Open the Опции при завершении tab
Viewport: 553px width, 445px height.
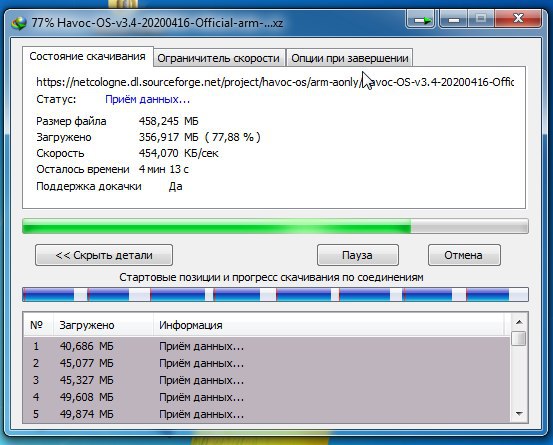pos(350,58)
